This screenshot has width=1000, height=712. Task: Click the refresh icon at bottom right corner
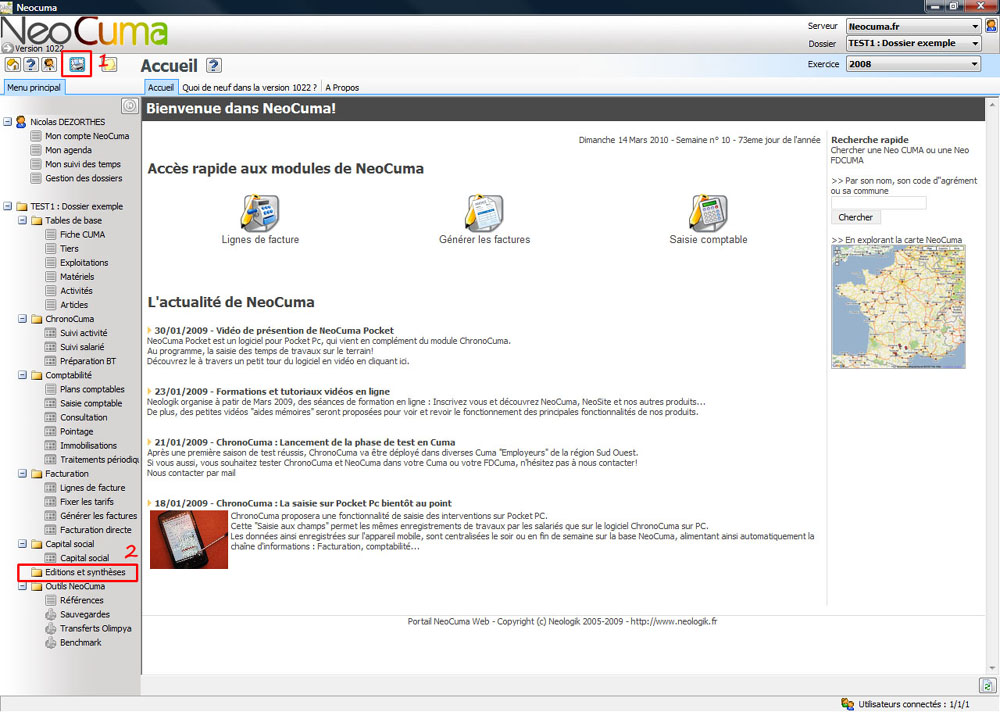tap(987, 685)
